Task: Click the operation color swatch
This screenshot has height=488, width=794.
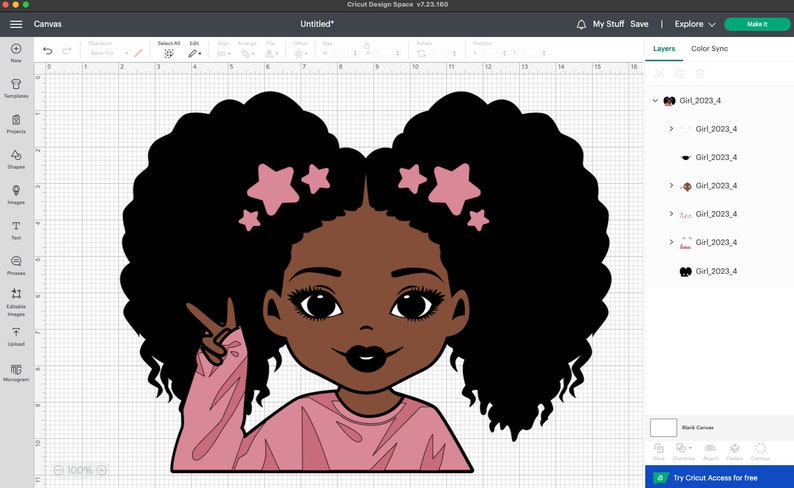Action: (138, 53)
